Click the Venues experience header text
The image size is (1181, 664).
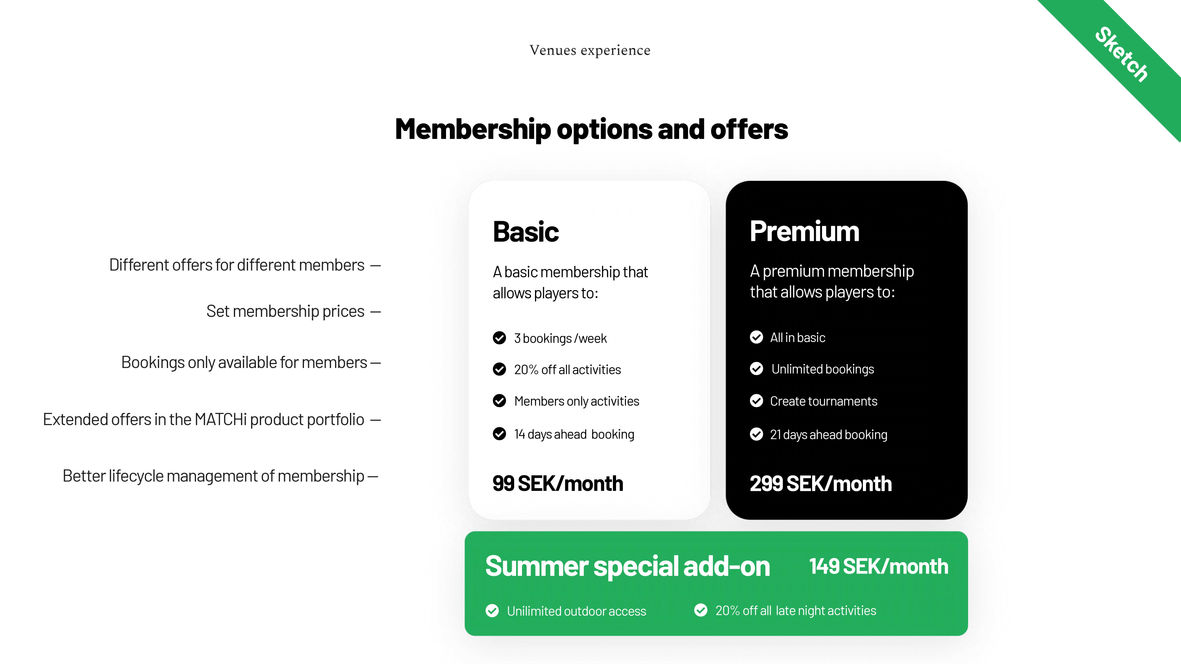point(590,51)
